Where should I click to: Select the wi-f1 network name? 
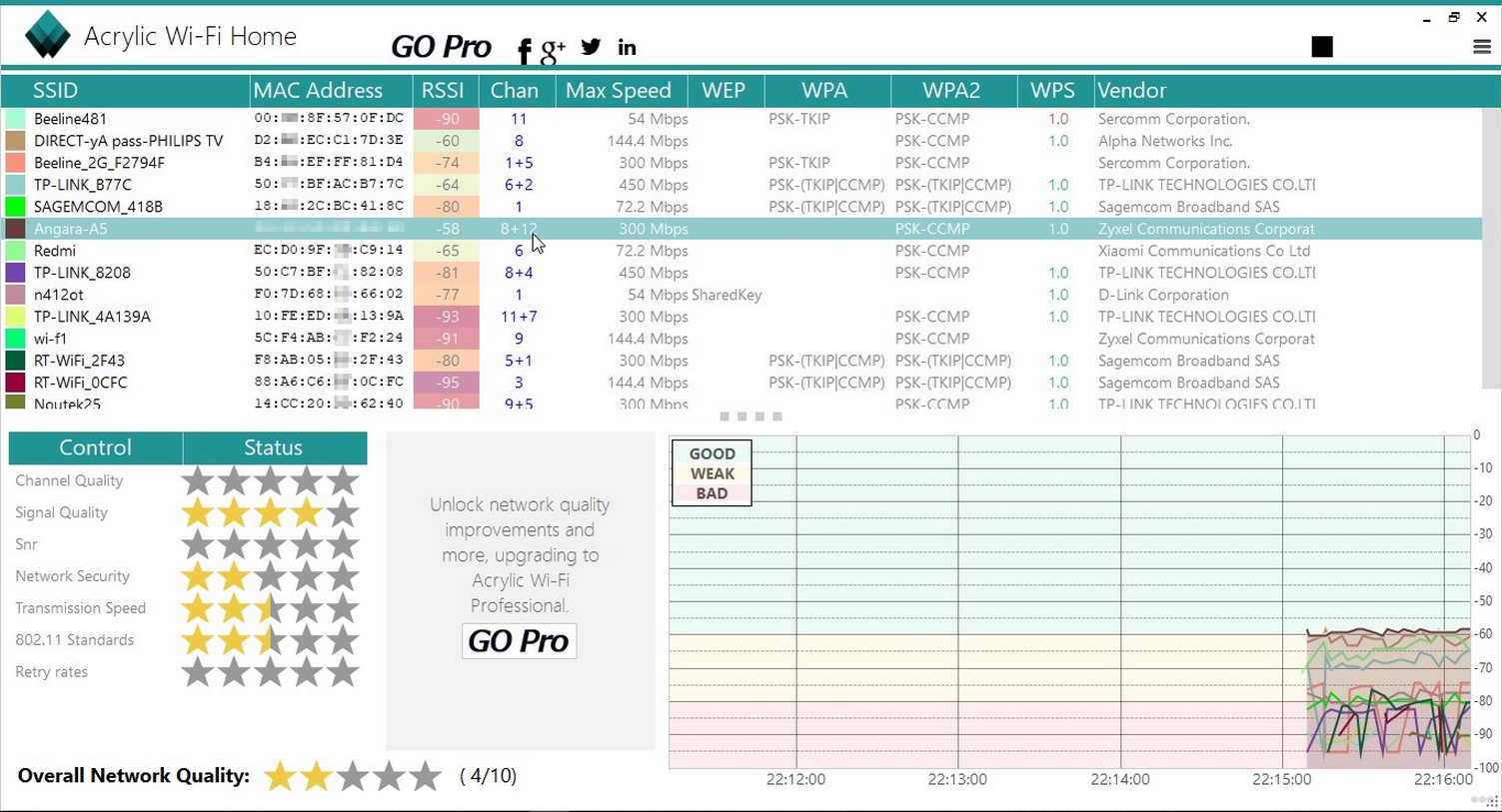[51, 339]
